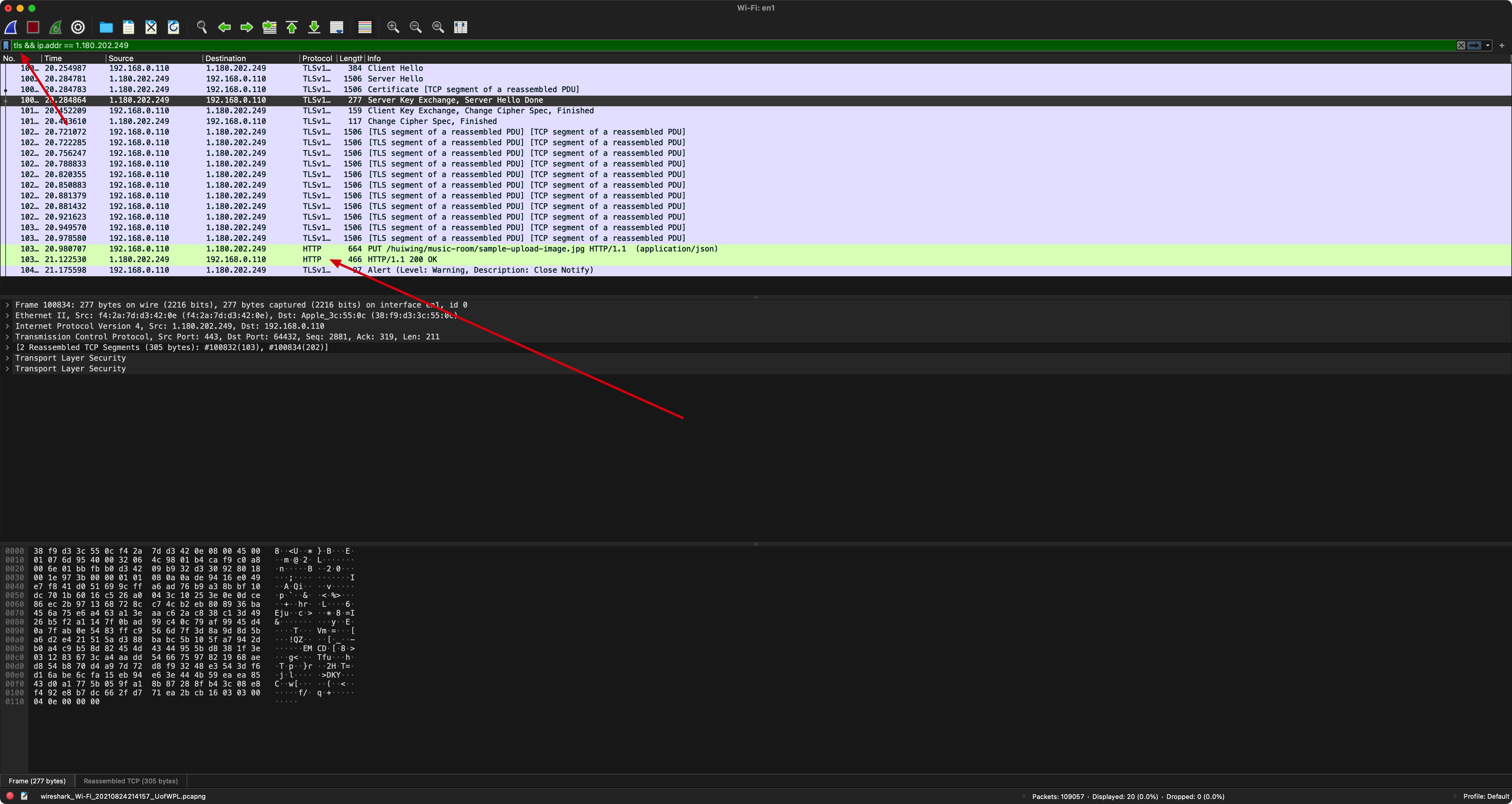Sort packets by the Protocol column header
Viewport: 1512px width, 804px height.
tap(317, 58)
